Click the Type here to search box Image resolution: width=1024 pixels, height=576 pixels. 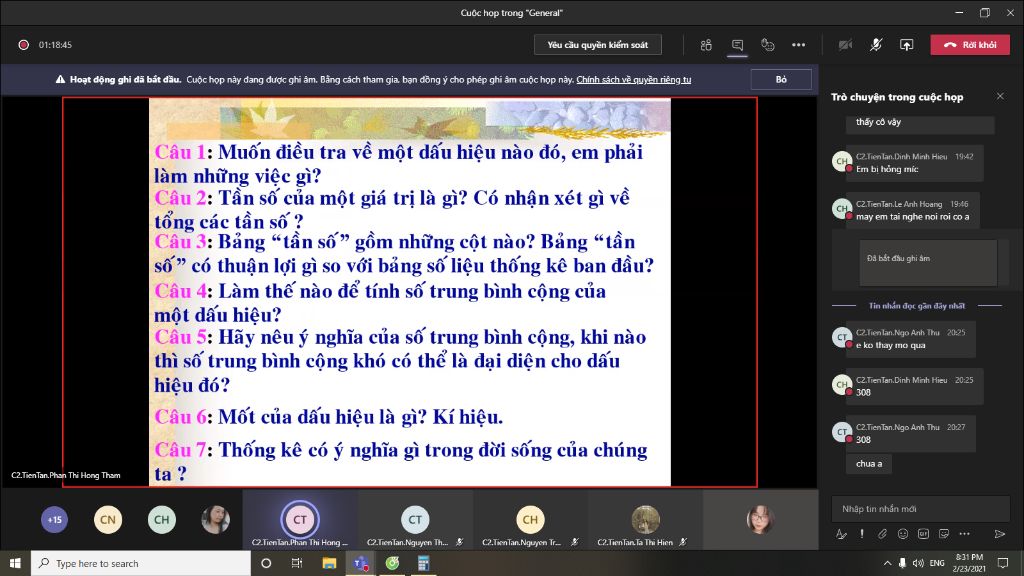pos(140,563)
